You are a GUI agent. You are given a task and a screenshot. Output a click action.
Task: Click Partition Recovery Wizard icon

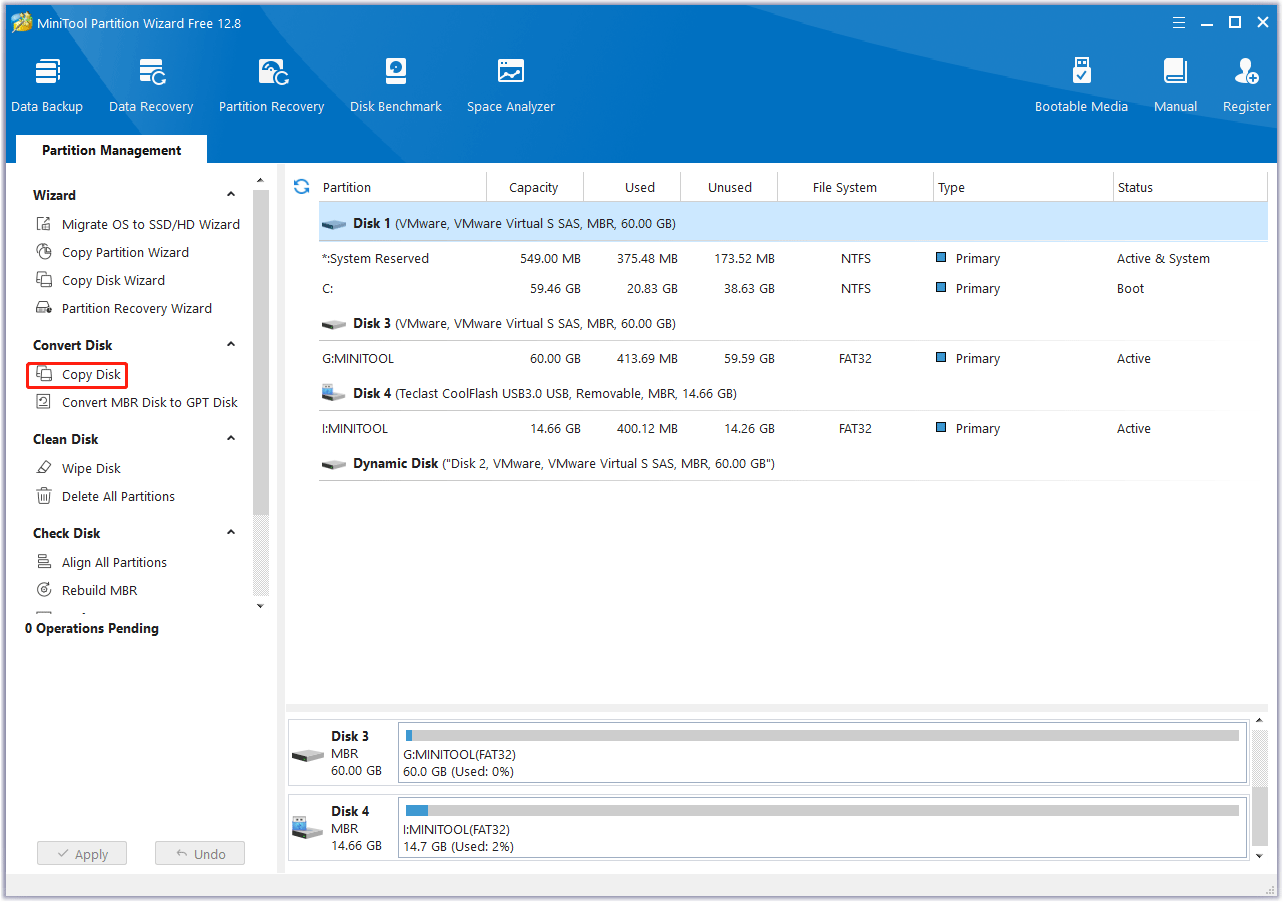[44, 308]
